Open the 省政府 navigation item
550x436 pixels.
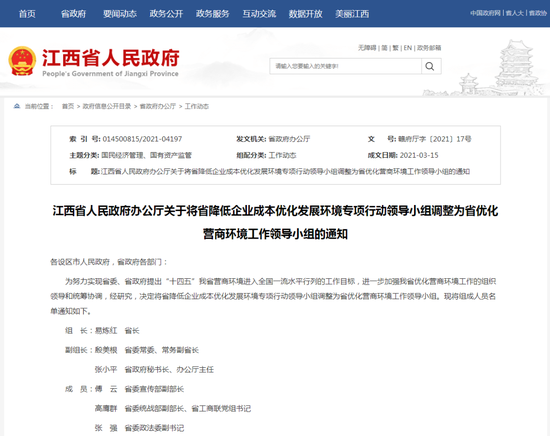pyautogui.click(x=73, y=14)
